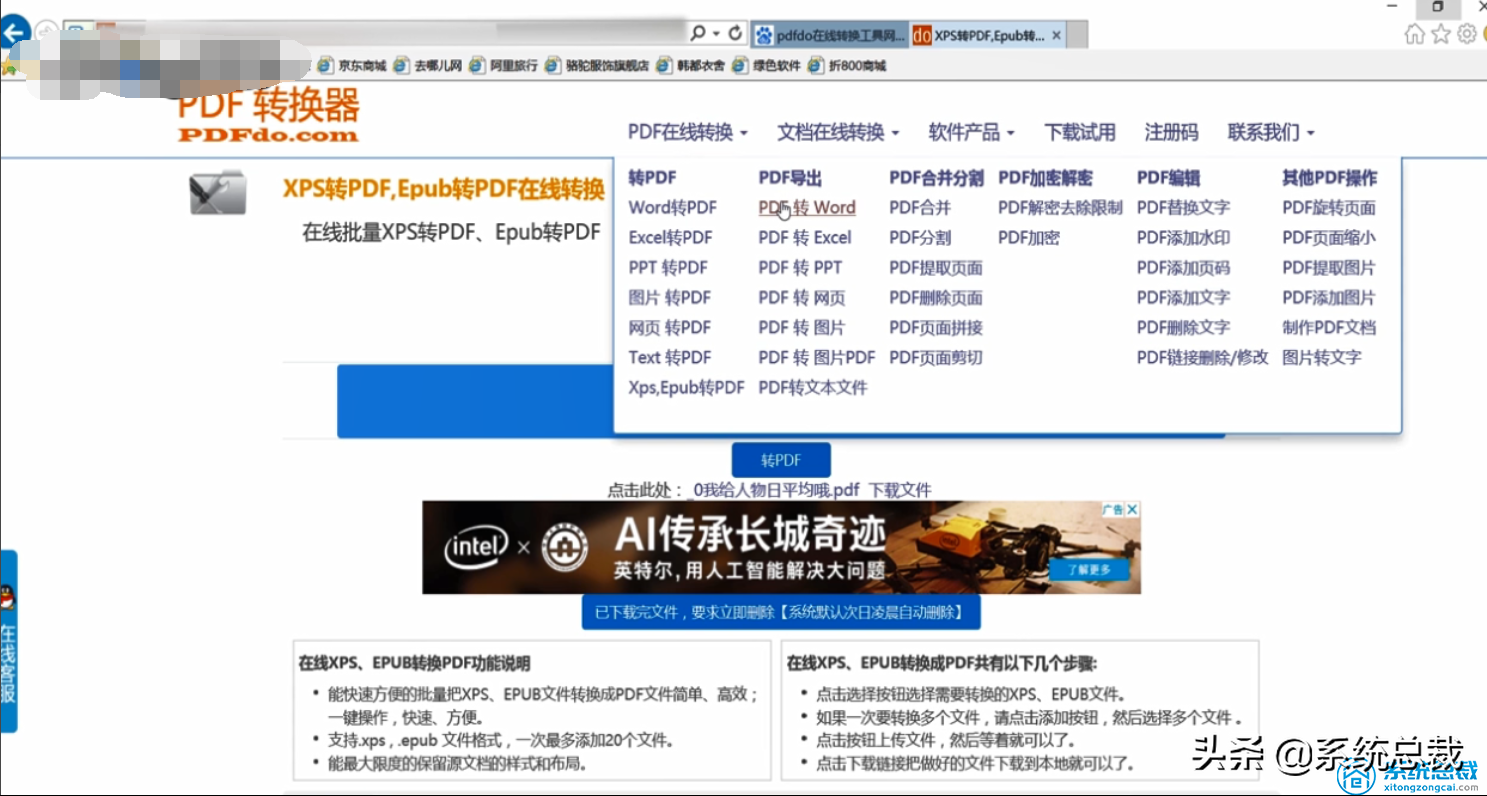The width and height of the screenshot is (1487, 796).
Task: Open the 京东商城 bookmark
Action: [x=351, y=66]
